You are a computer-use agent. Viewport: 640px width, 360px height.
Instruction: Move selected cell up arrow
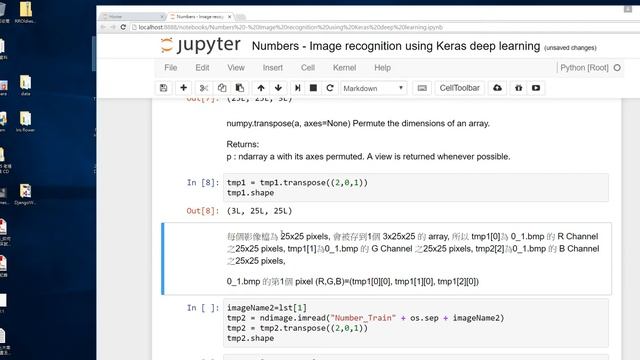click(261, 88)
